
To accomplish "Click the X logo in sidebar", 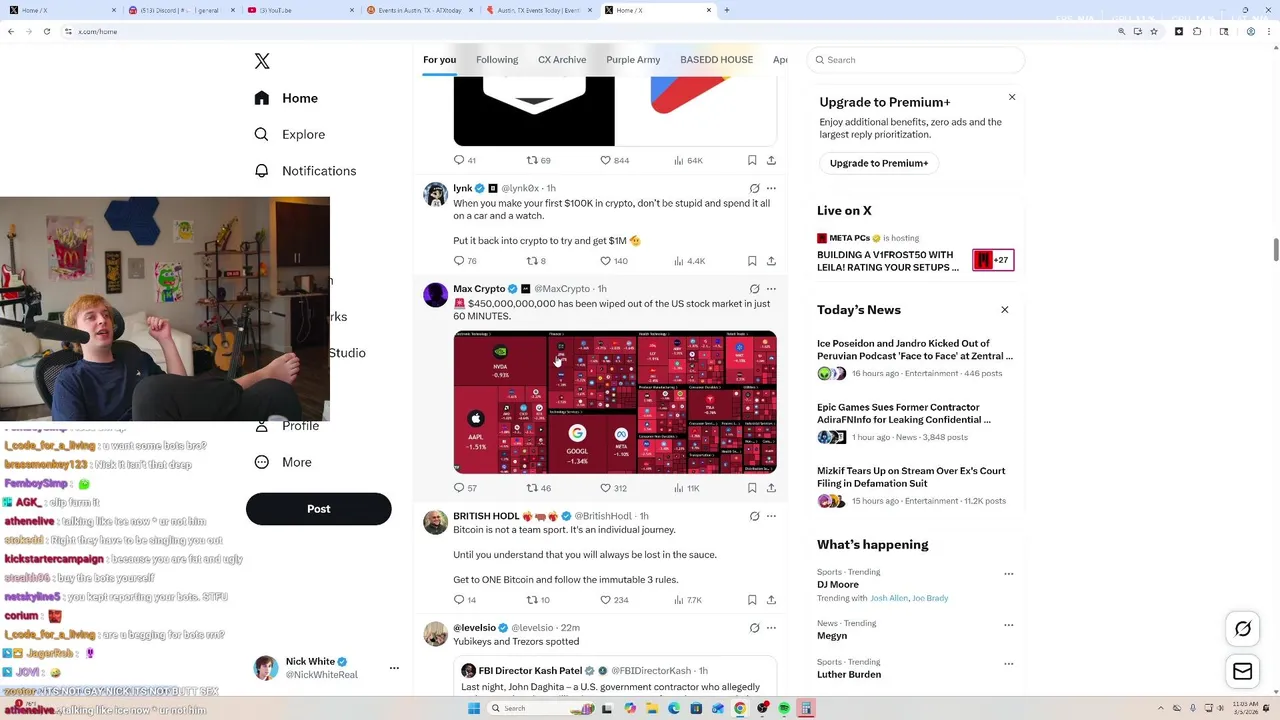I will [262, 61].
